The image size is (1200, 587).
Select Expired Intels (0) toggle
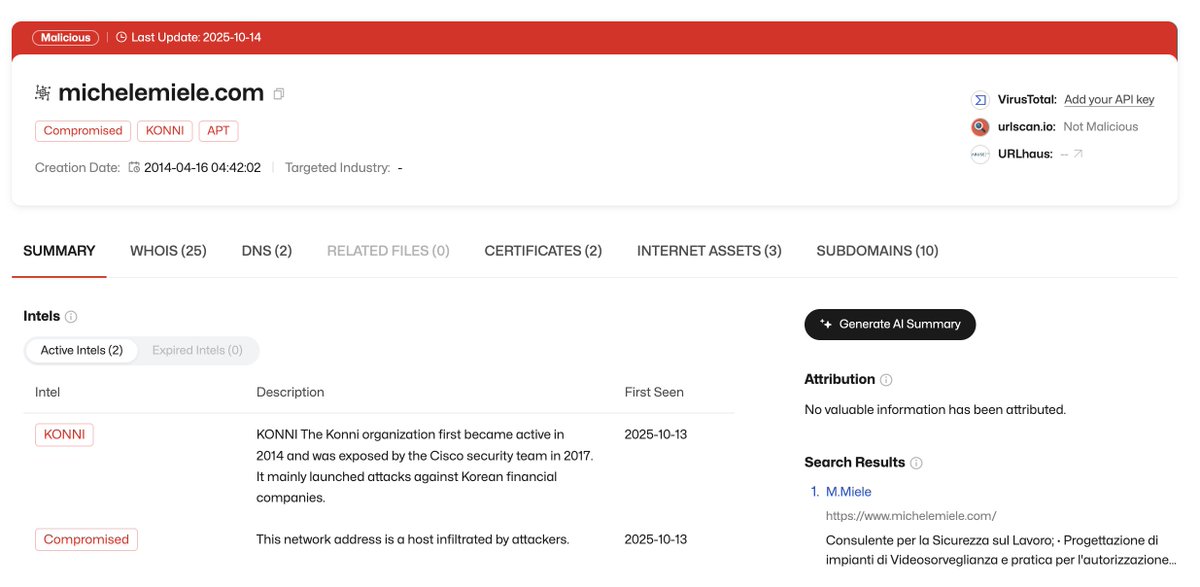(197, 350)
